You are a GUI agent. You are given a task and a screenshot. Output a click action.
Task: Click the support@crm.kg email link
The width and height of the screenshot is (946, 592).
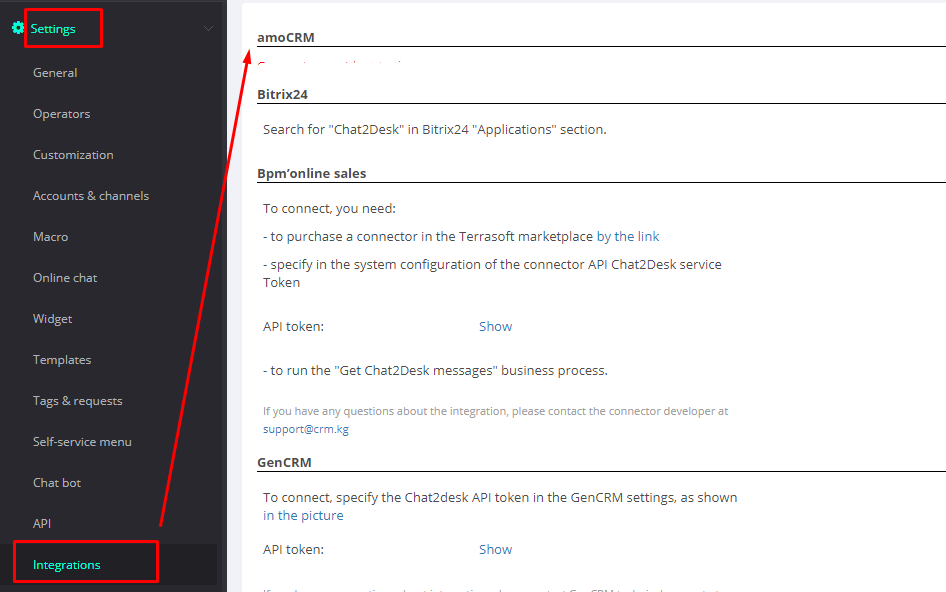(x=306, y=429)
